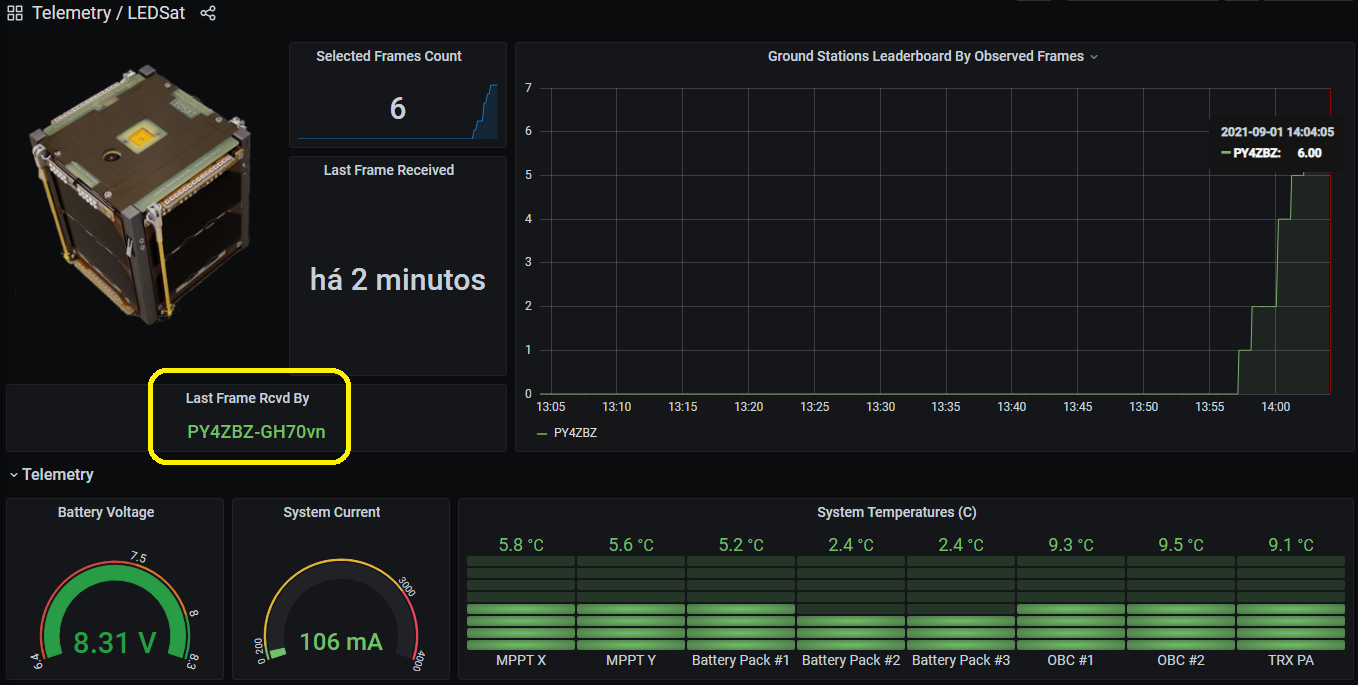Click the 5.2 °C Battery Pack #1 reading

point(741,545)
